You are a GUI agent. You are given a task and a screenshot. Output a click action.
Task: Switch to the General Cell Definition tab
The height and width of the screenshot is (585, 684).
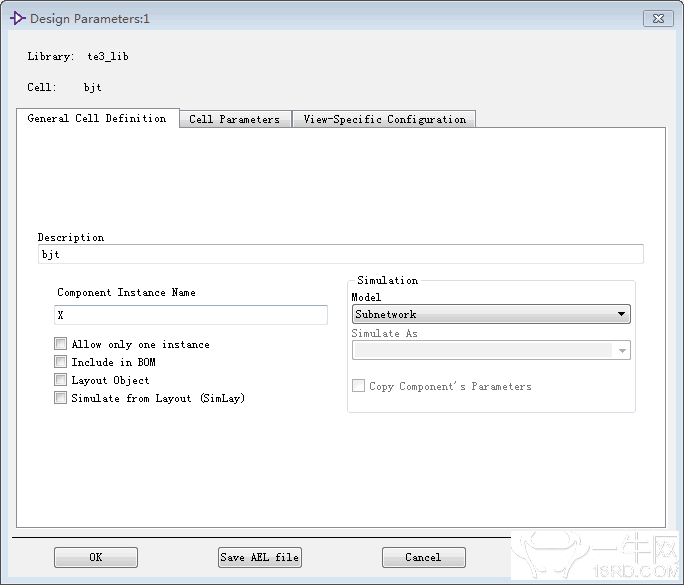97,118
